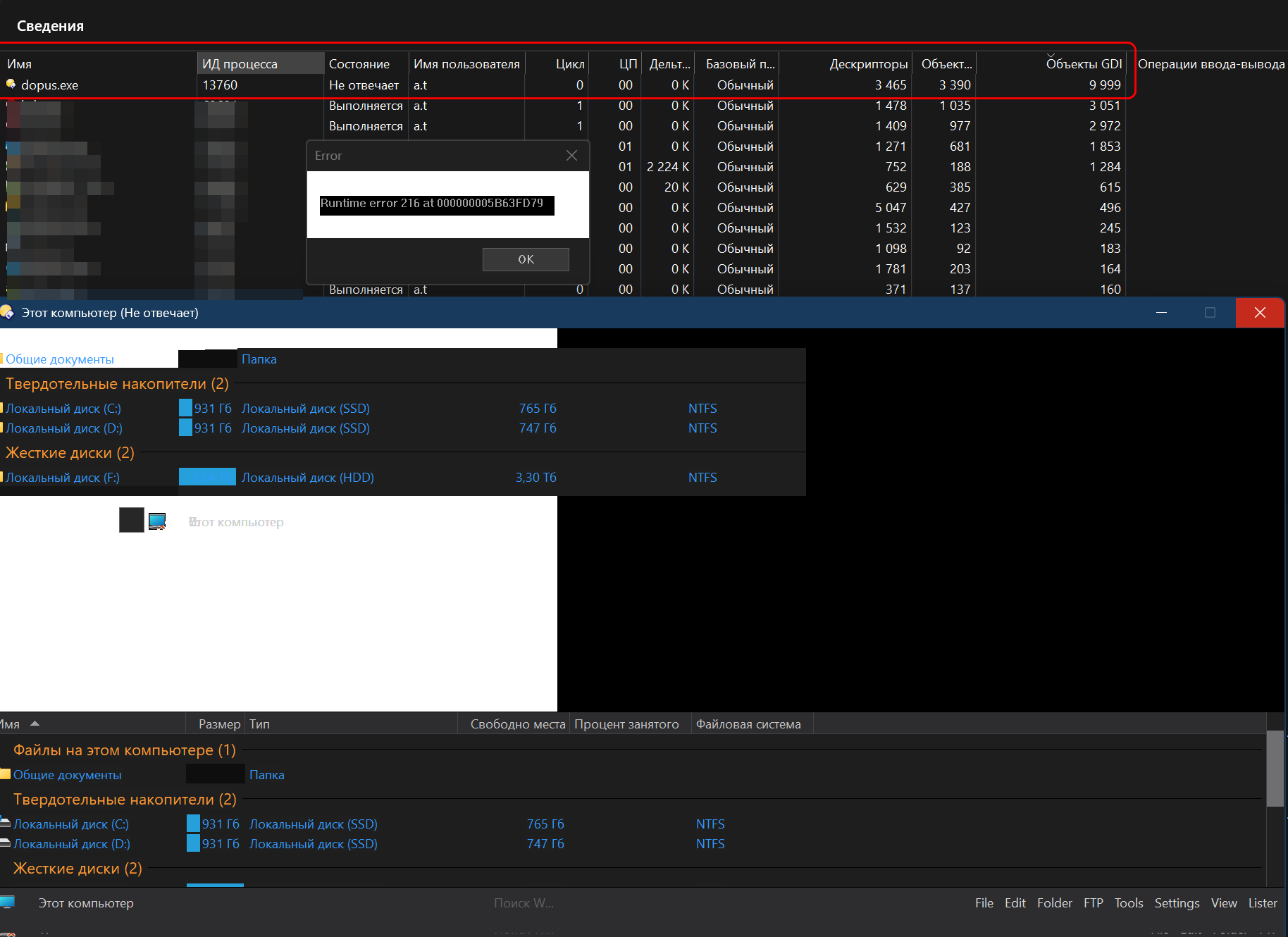
Task: Click the folder icon of Общие документы in the bottom list
Action: pyautogui.click(x=6, y=774)
